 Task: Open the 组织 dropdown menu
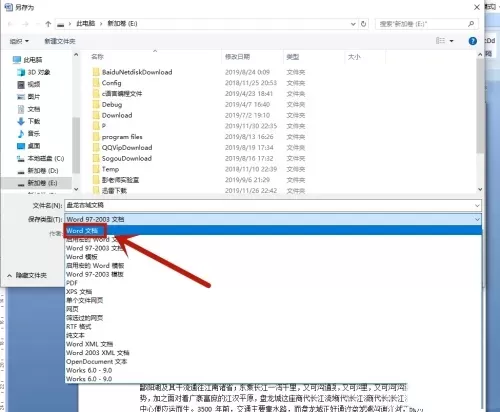(19, 41)
